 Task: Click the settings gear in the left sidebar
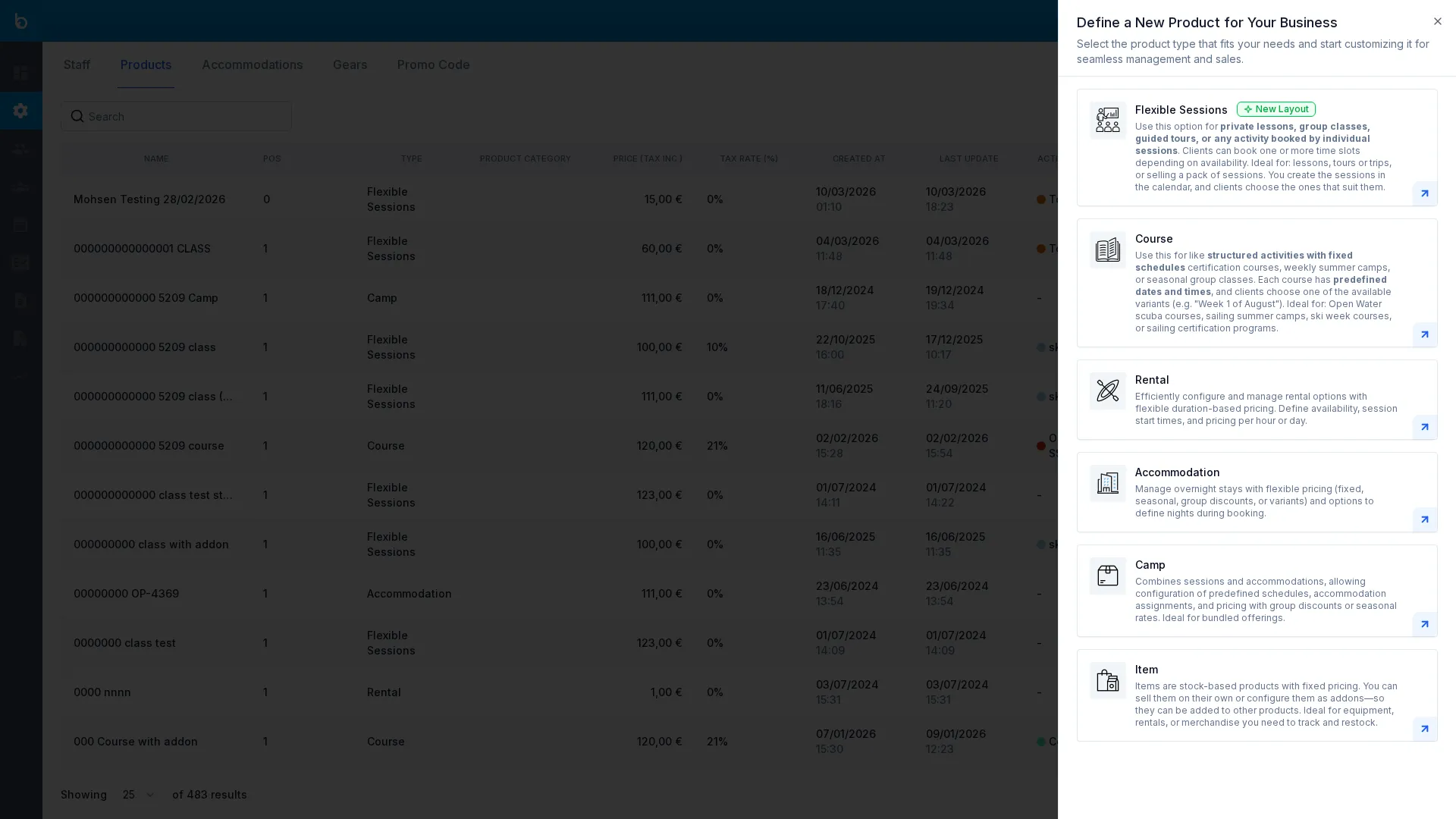point(20,111)
